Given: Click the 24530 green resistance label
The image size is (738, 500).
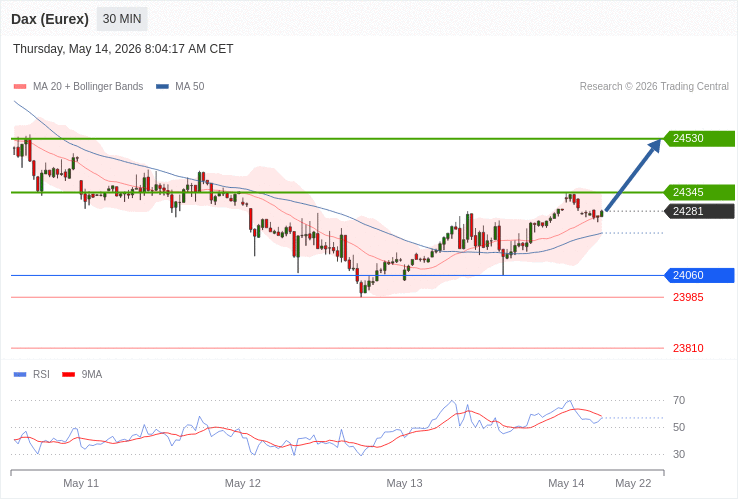Looking at the screenshot, I should tap(699, 138).
